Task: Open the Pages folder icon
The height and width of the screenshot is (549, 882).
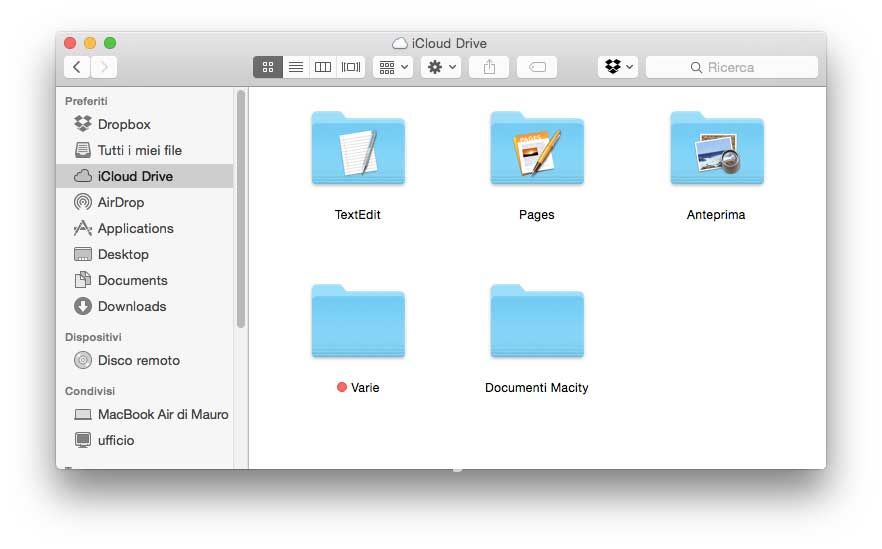Action: click(537, 148)
